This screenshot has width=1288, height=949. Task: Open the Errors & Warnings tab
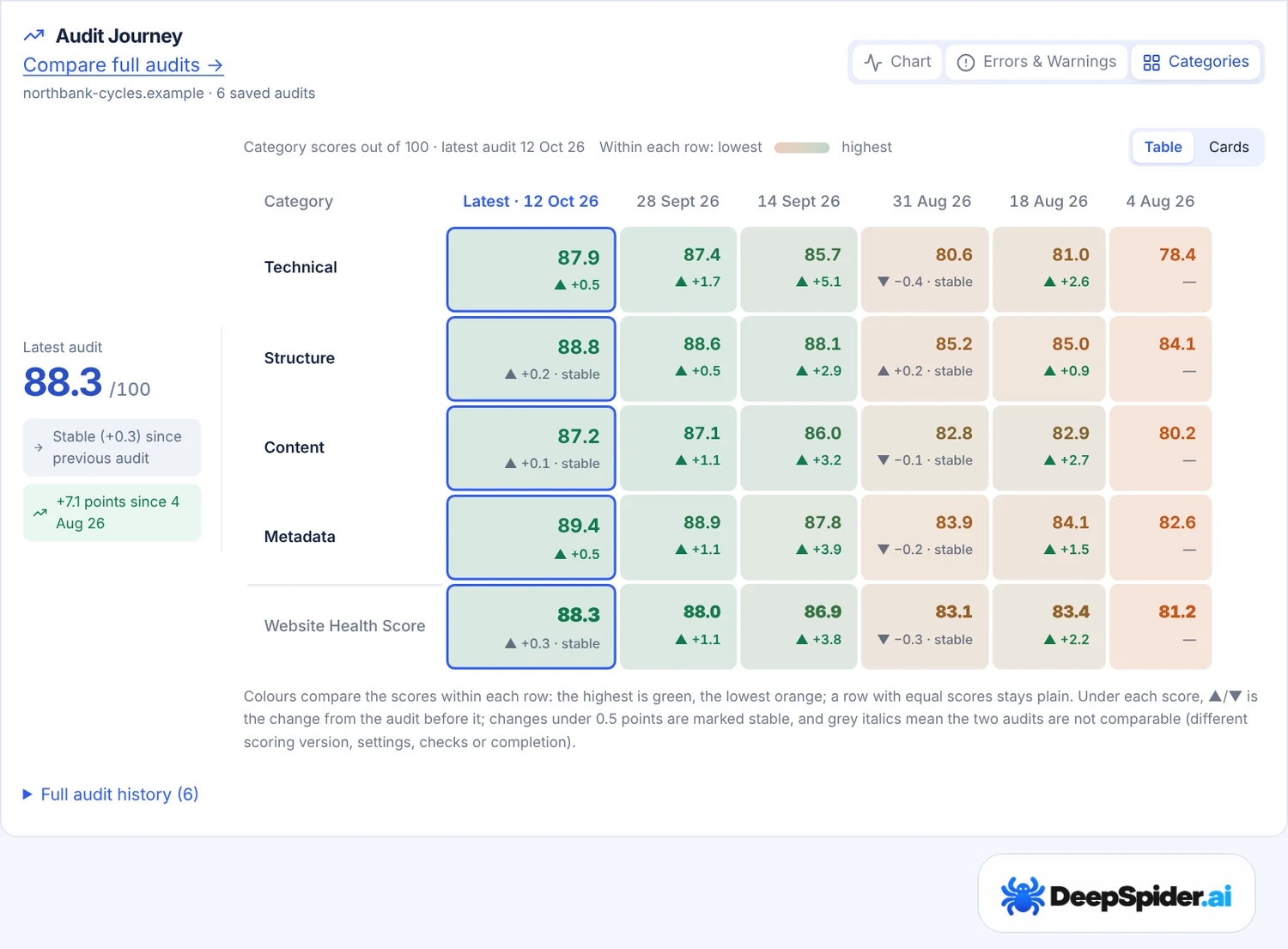[x=1036, y=62]
